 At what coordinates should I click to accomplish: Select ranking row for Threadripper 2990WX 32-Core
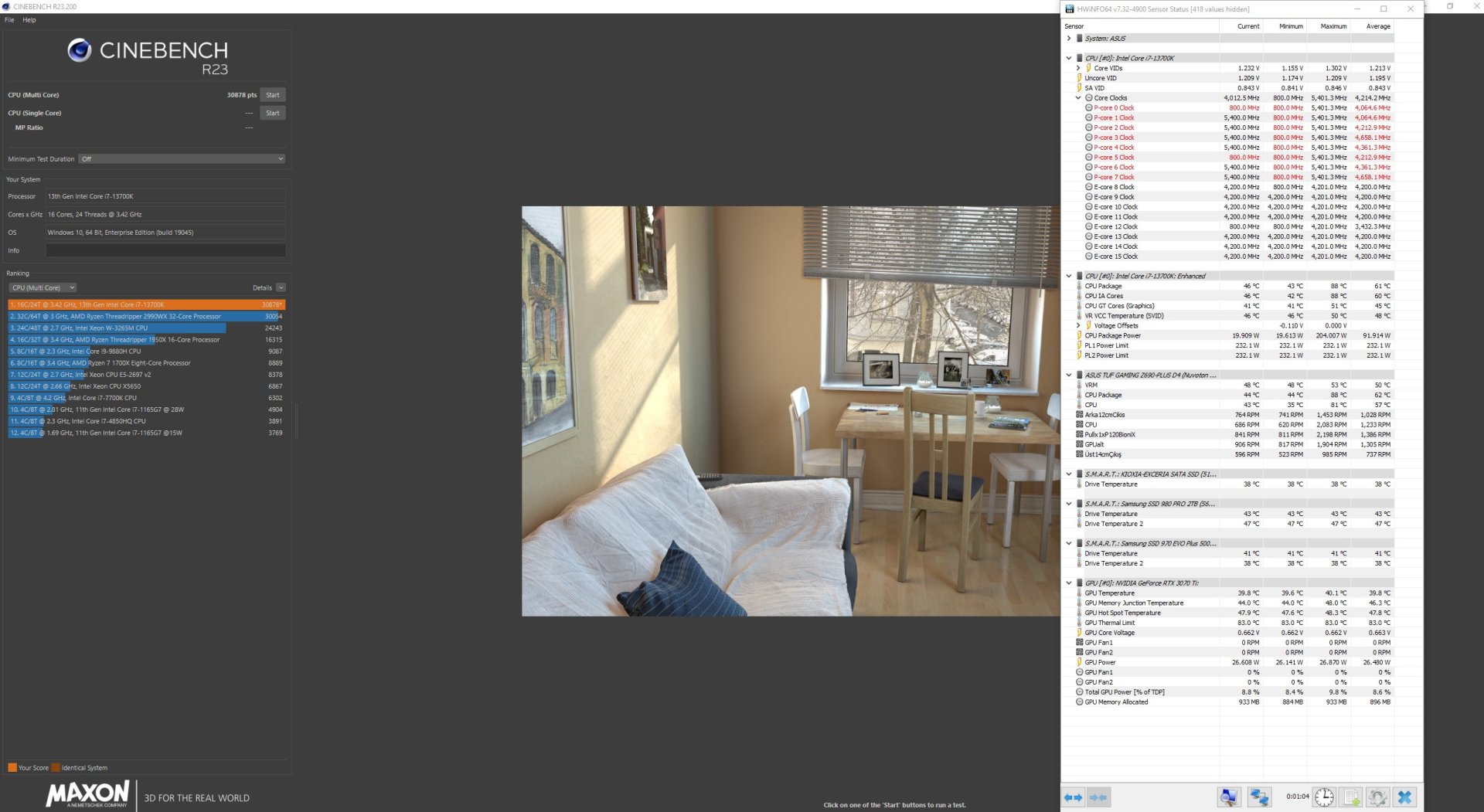click(x=147, y=317)
